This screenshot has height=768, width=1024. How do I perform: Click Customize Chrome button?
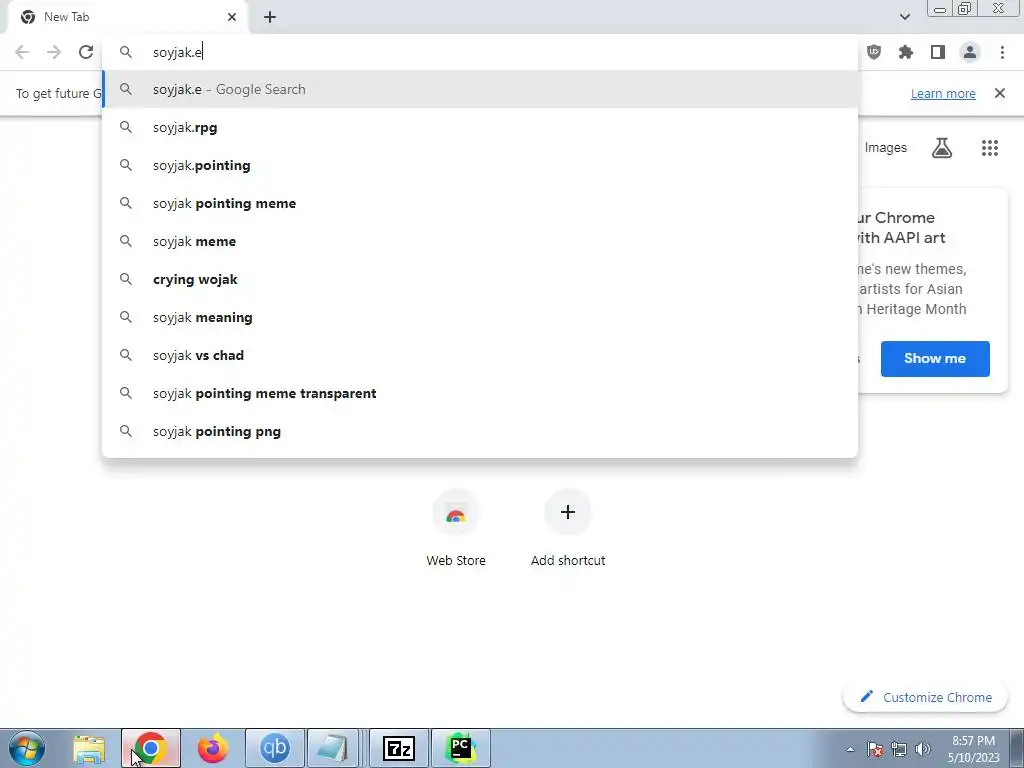tap(925, 697)
